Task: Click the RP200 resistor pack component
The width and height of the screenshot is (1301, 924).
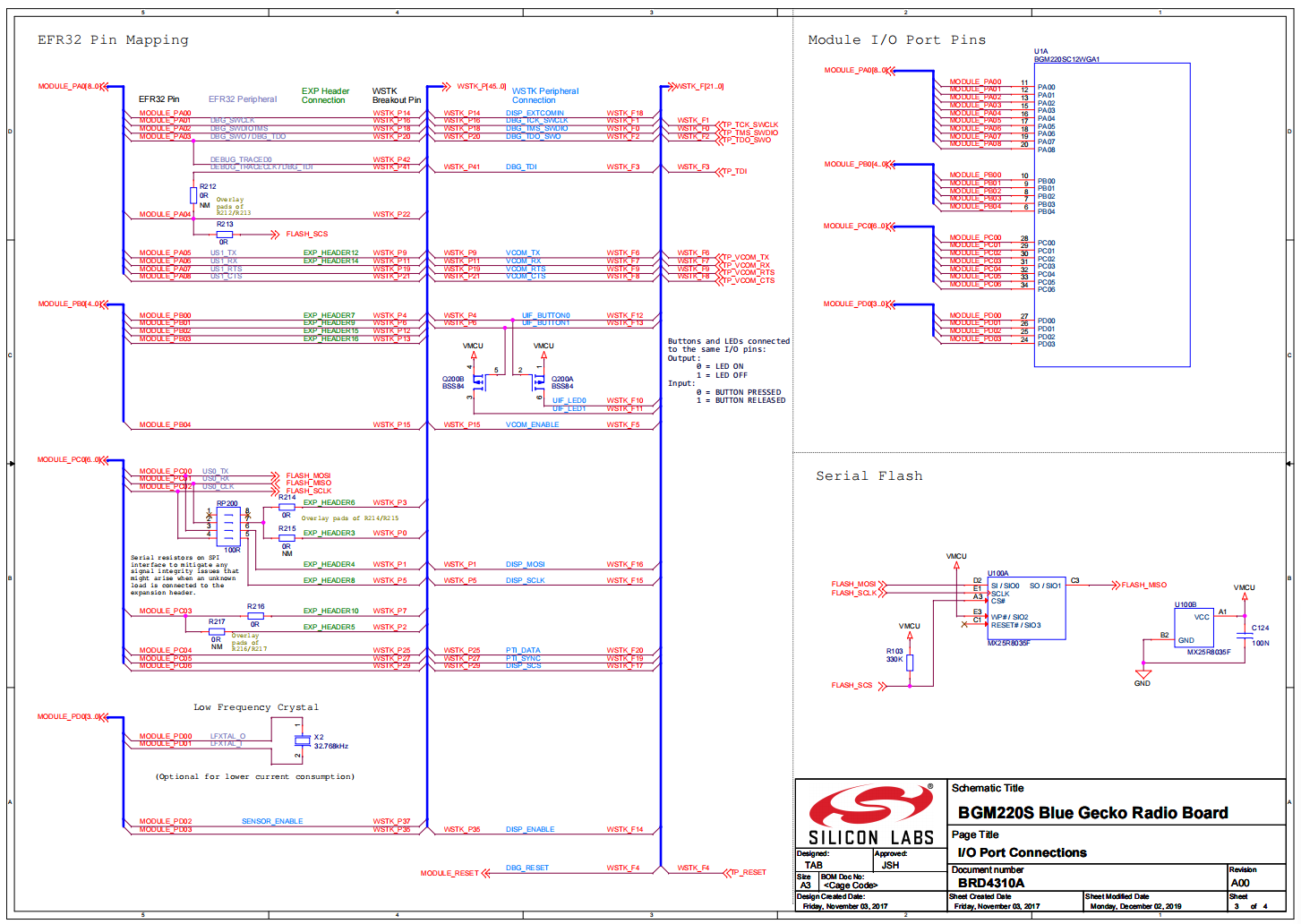Action: pos(228,526)
